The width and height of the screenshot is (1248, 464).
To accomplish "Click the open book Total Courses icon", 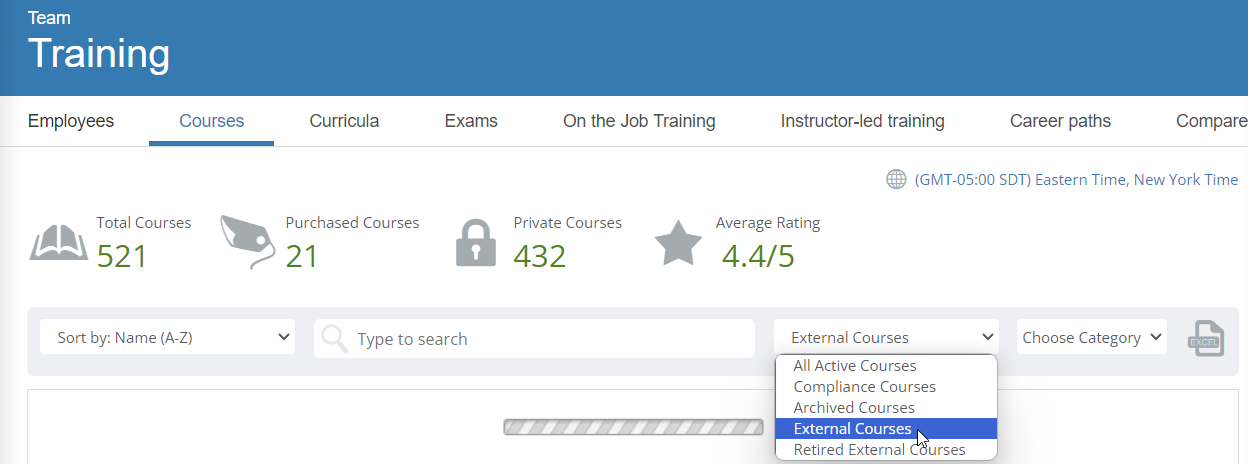I will 59,243.
